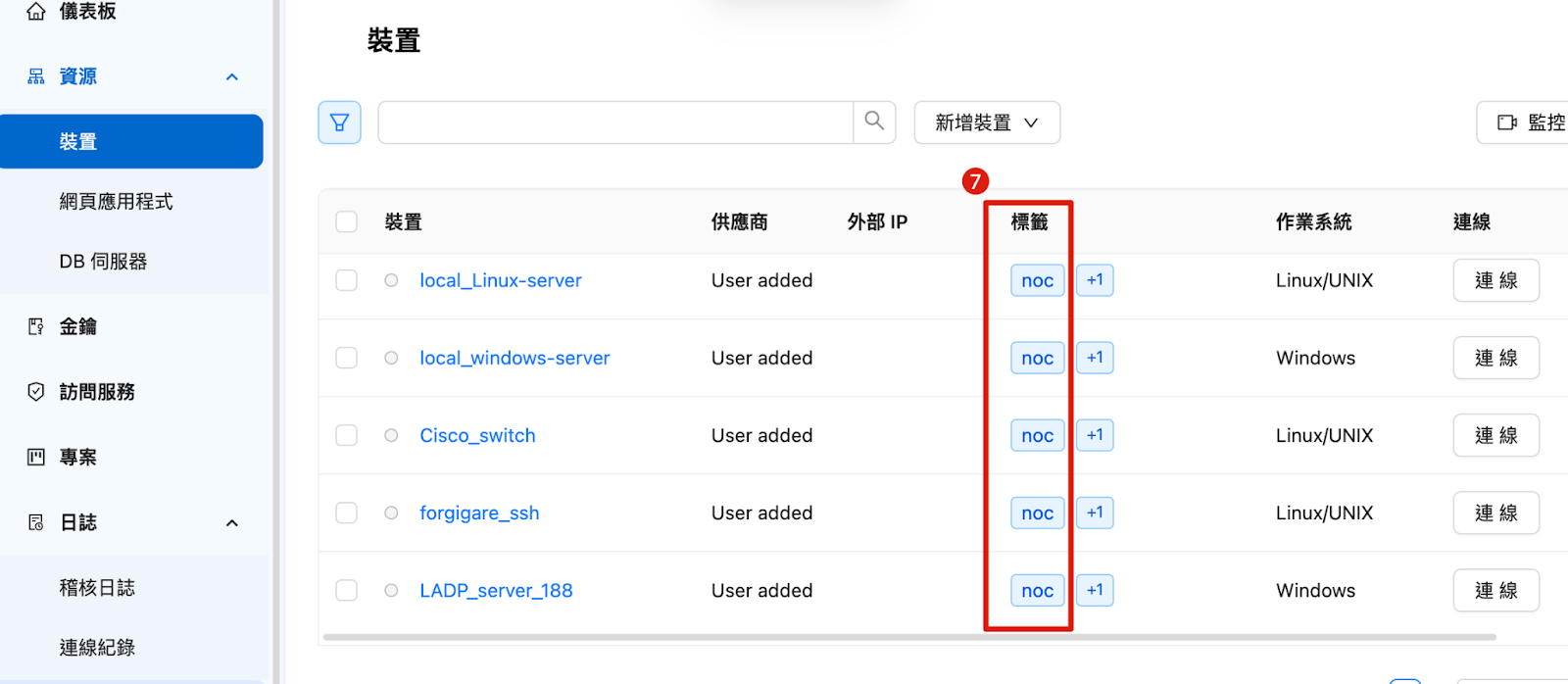Open 網頁應用程式 in the sidebar

tap(116, 202)
